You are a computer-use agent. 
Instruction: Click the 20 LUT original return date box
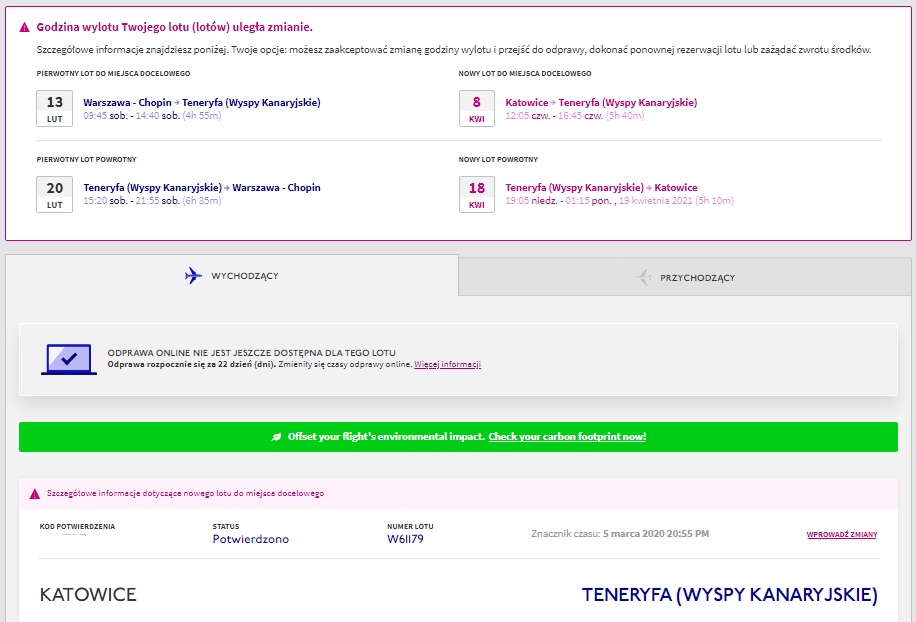(x=54, y=194)
